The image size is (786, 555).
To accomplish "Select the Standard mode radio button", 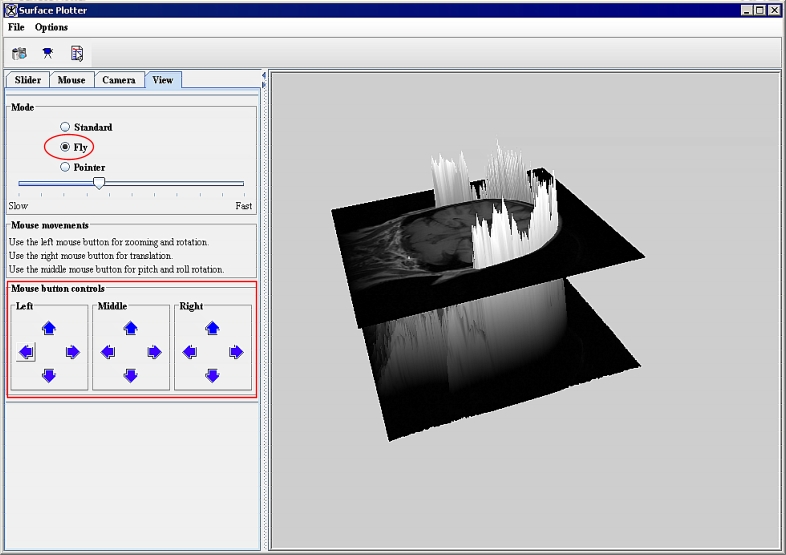I will tap(66, 127).
